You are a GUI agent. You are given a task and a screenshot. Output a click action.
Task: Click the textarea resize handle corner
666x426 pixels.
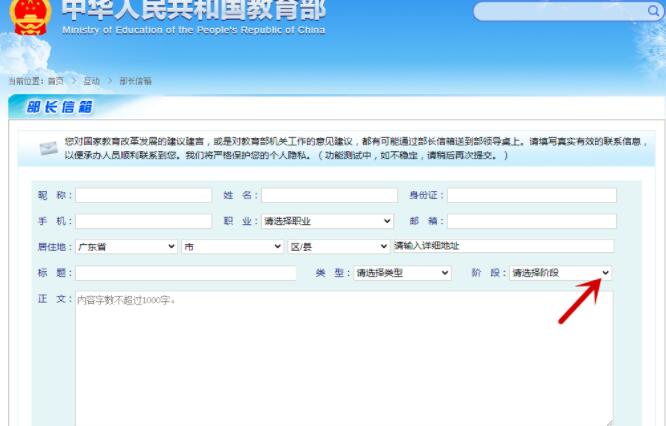(609, 421)
